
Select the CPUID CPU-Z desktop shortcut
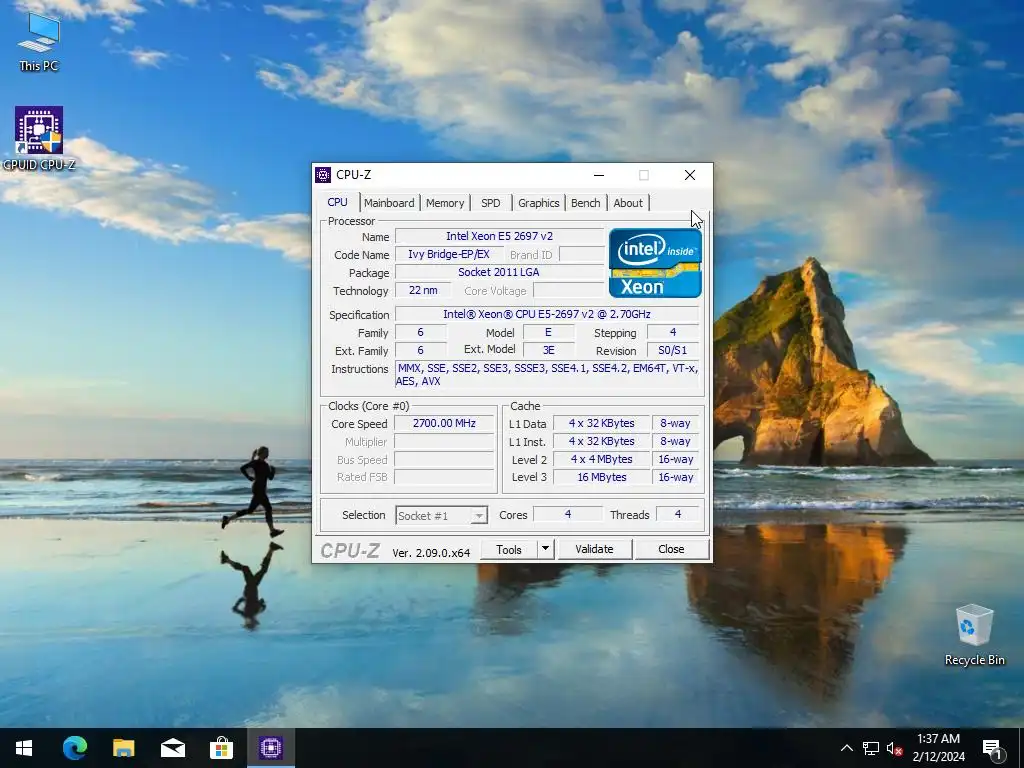[x=39, y=138]
